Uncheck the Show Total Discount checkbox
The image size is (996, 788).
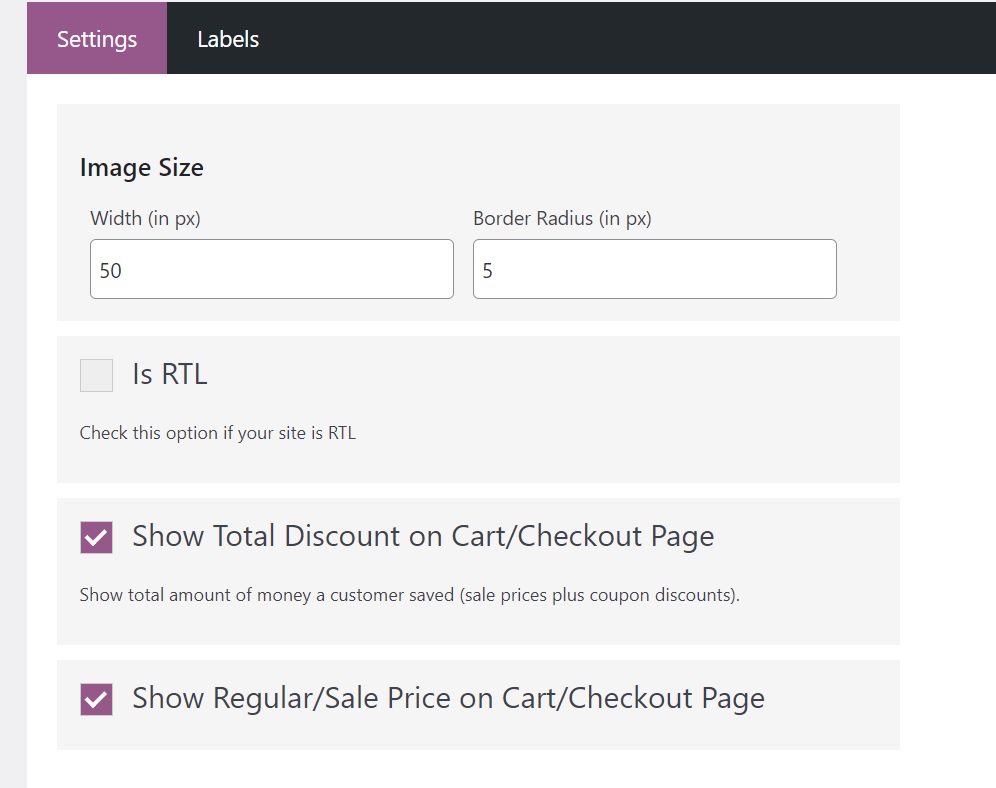[x=96, y=537]
